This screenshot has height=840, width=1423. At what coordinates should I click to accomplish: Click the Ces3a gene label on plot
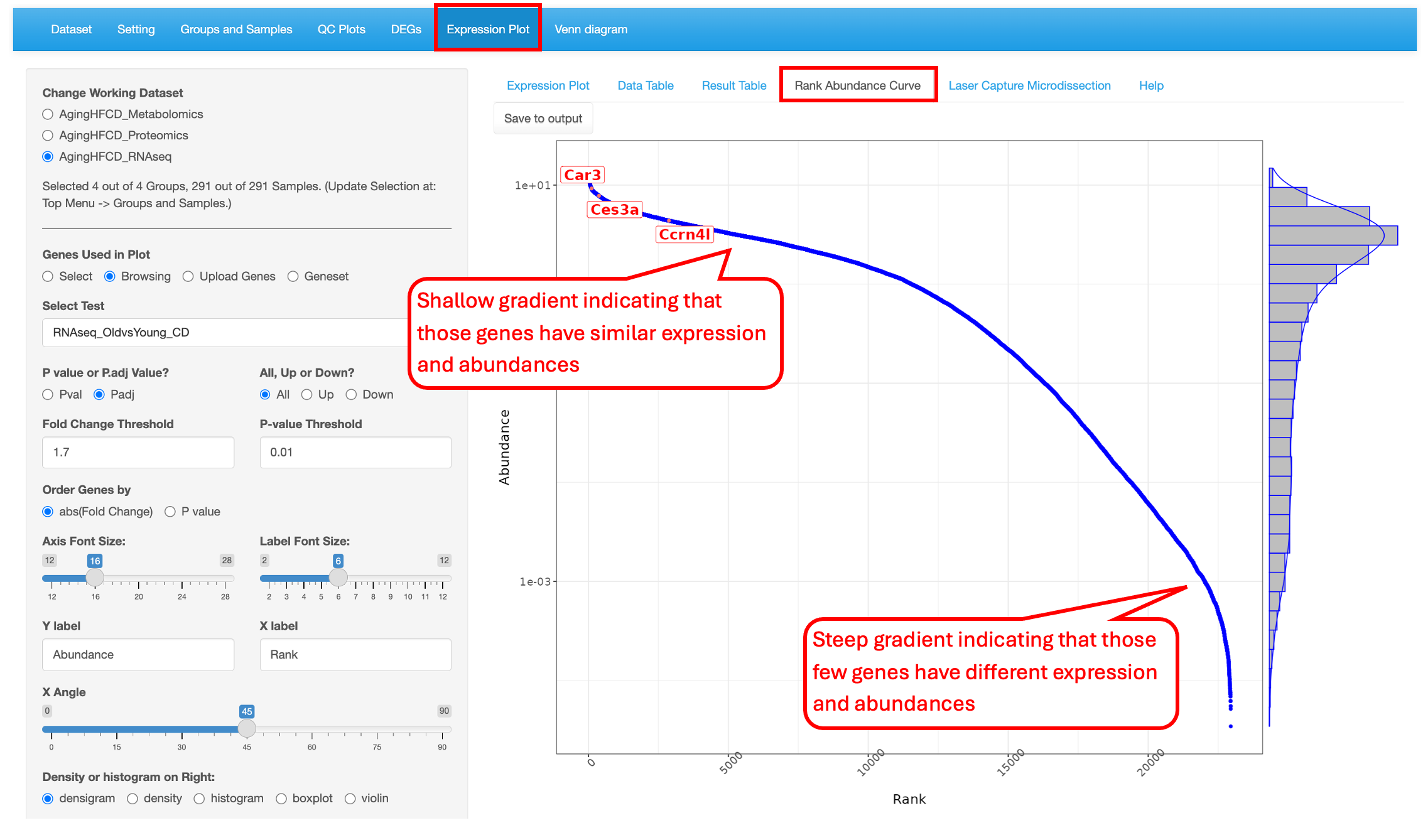click(615, 210)
